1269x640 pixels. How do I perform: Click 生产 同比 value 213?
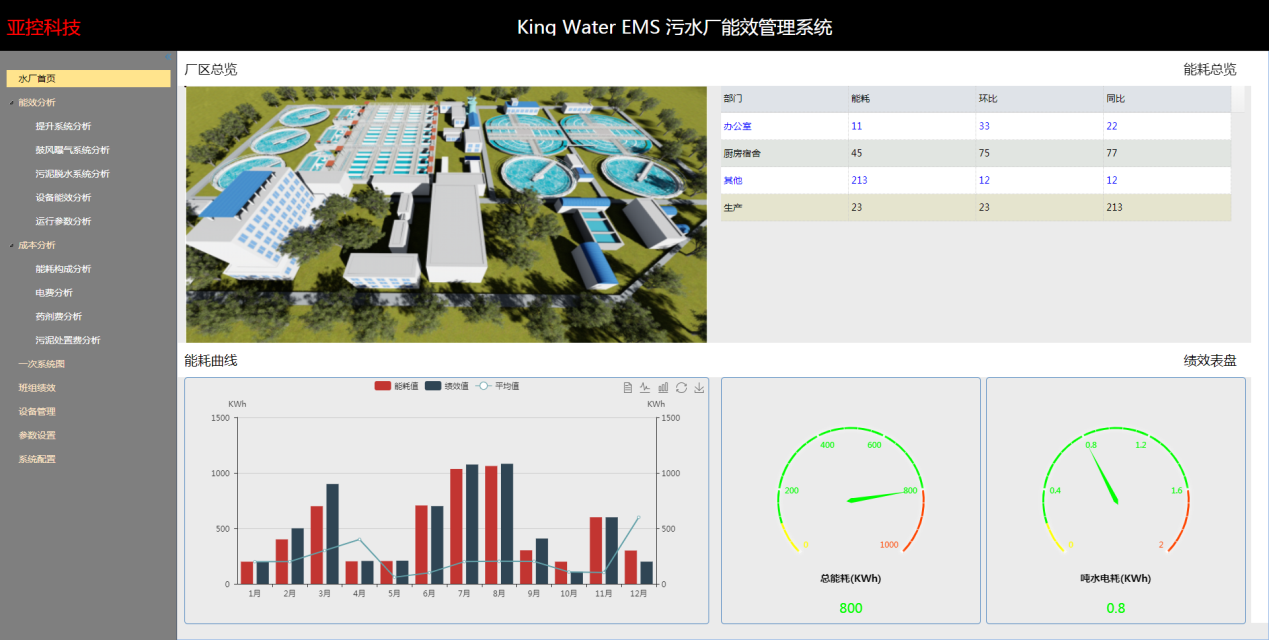1115,207
